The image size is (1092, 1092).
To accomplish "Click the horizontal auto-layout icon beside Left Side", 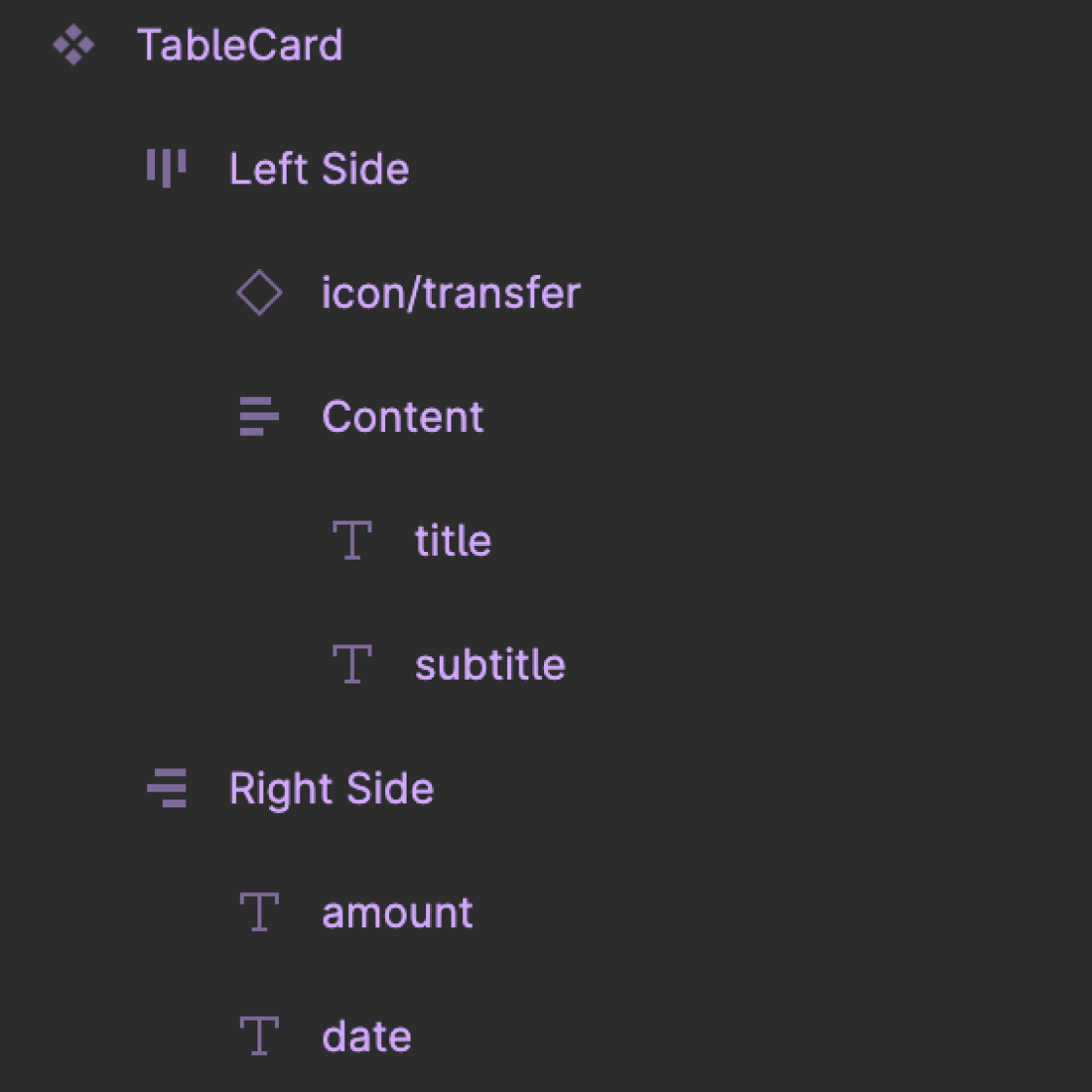I will (x=166, y=168).
